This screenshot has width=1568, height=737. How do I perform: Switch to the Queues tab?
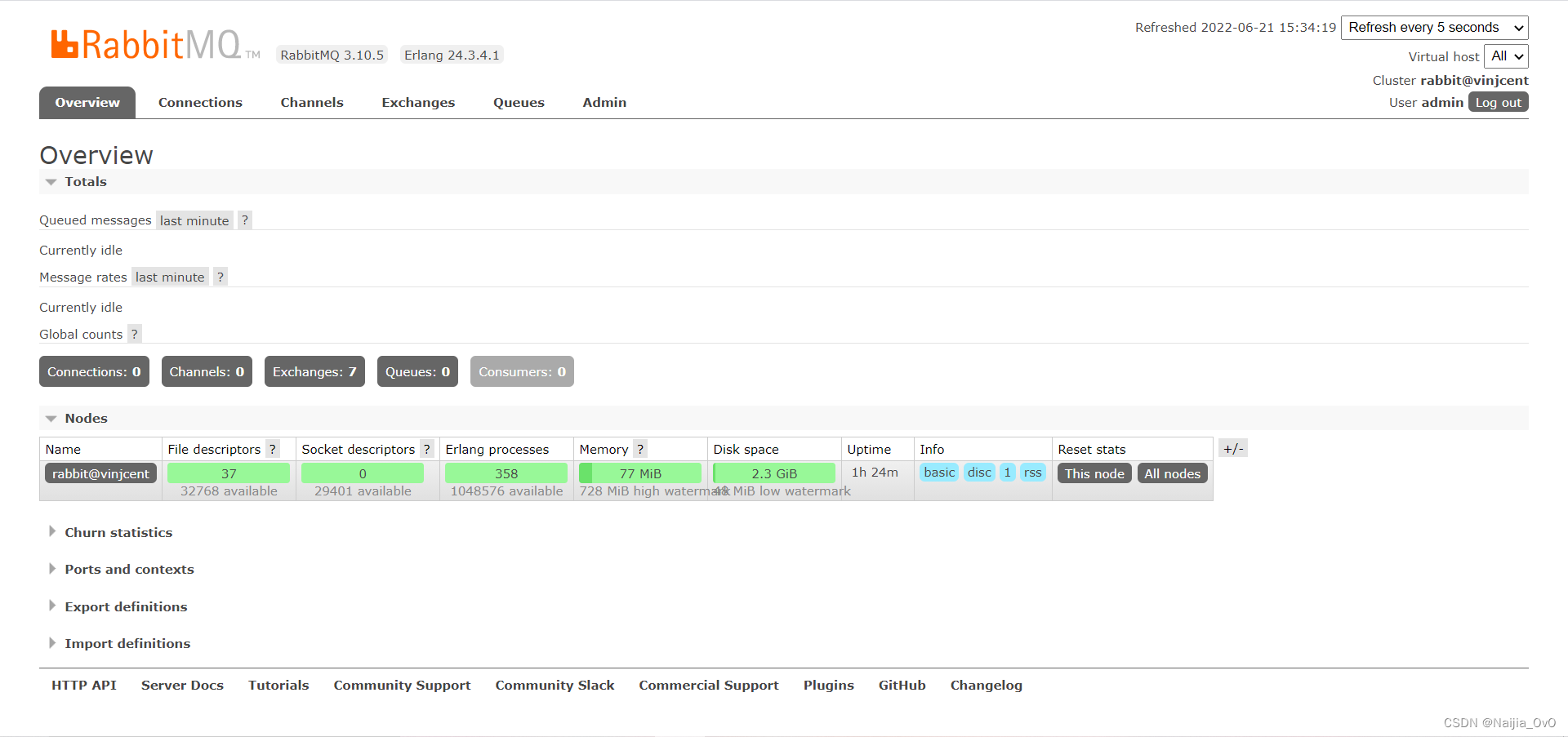click(519, 103)
